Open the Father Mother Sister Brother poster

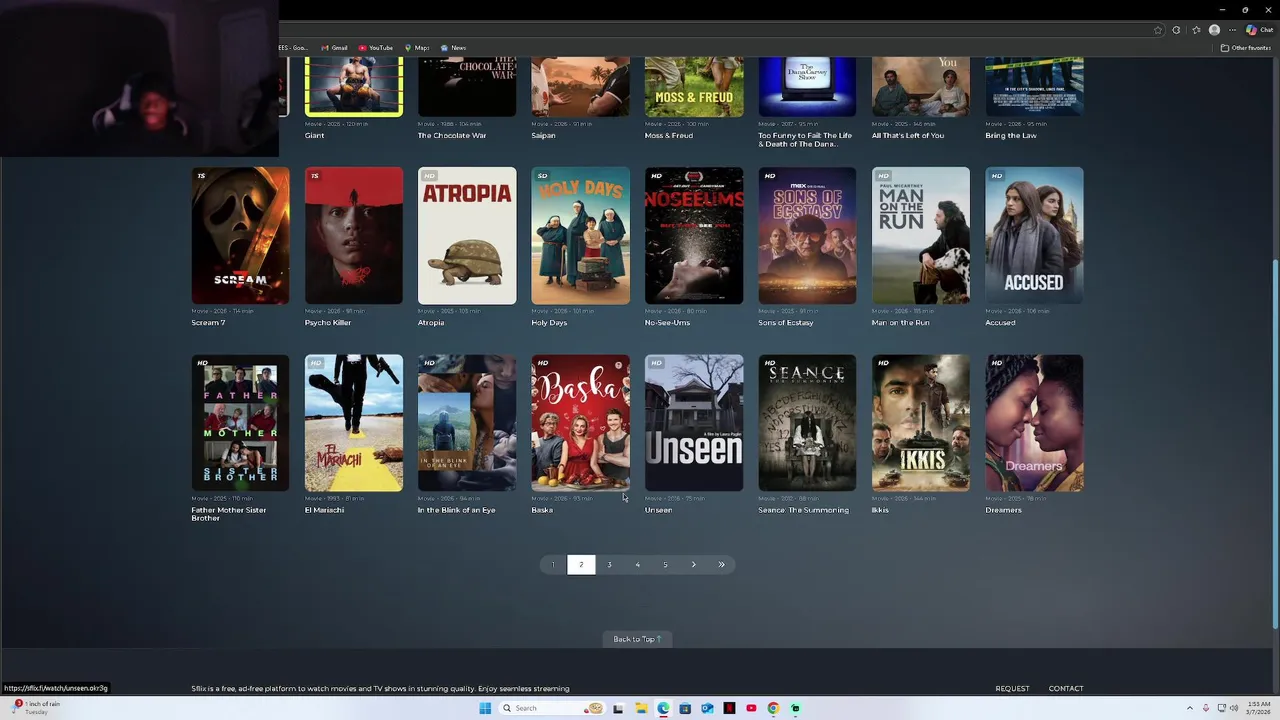(240, 423)
